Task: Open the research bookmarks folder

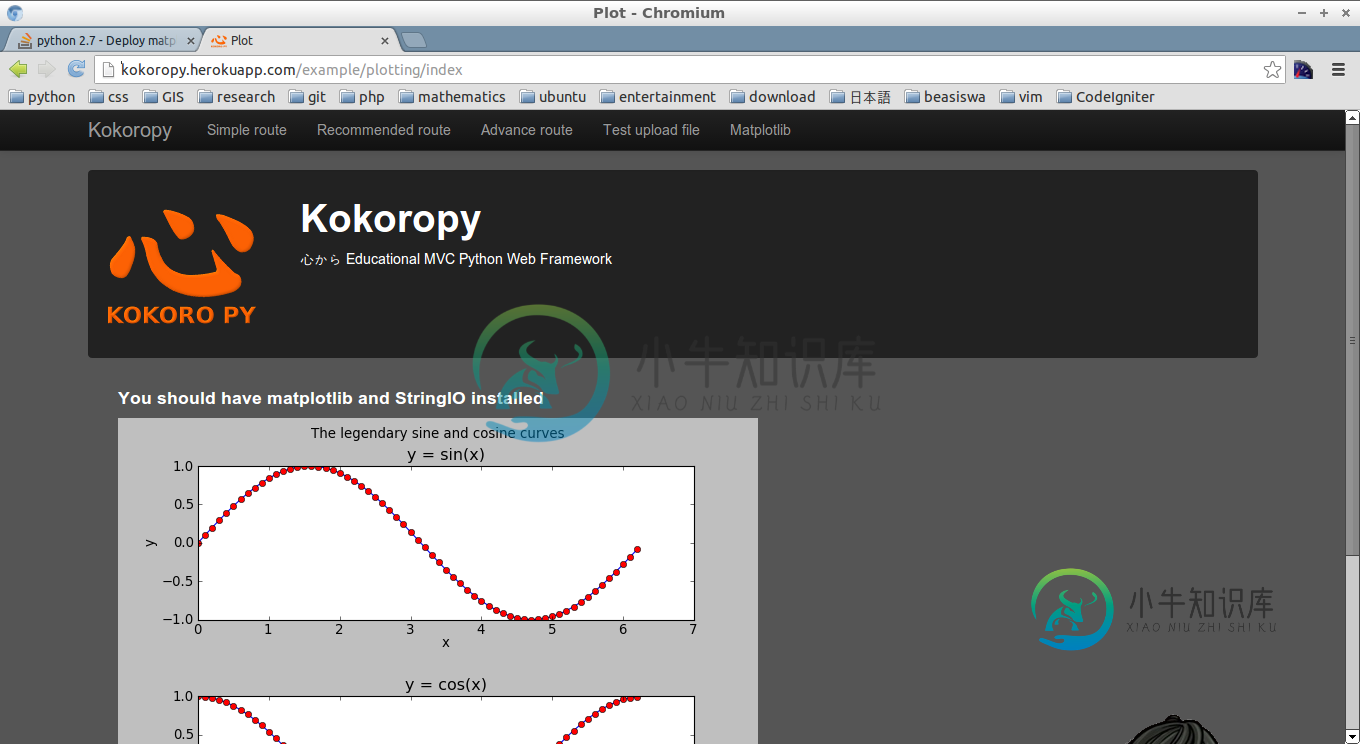Action: pyautogui.click(x=236, y=97)
